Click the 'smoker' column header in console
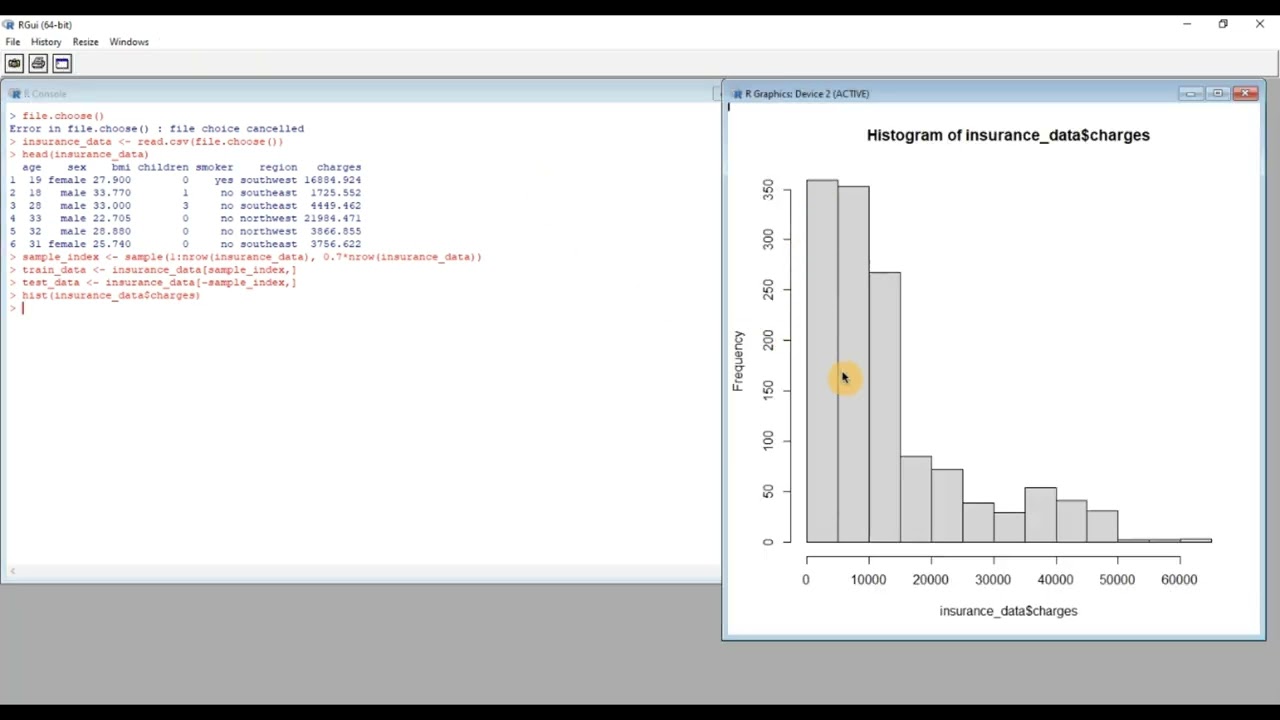 pyautogui.click(x=214, y=167)
